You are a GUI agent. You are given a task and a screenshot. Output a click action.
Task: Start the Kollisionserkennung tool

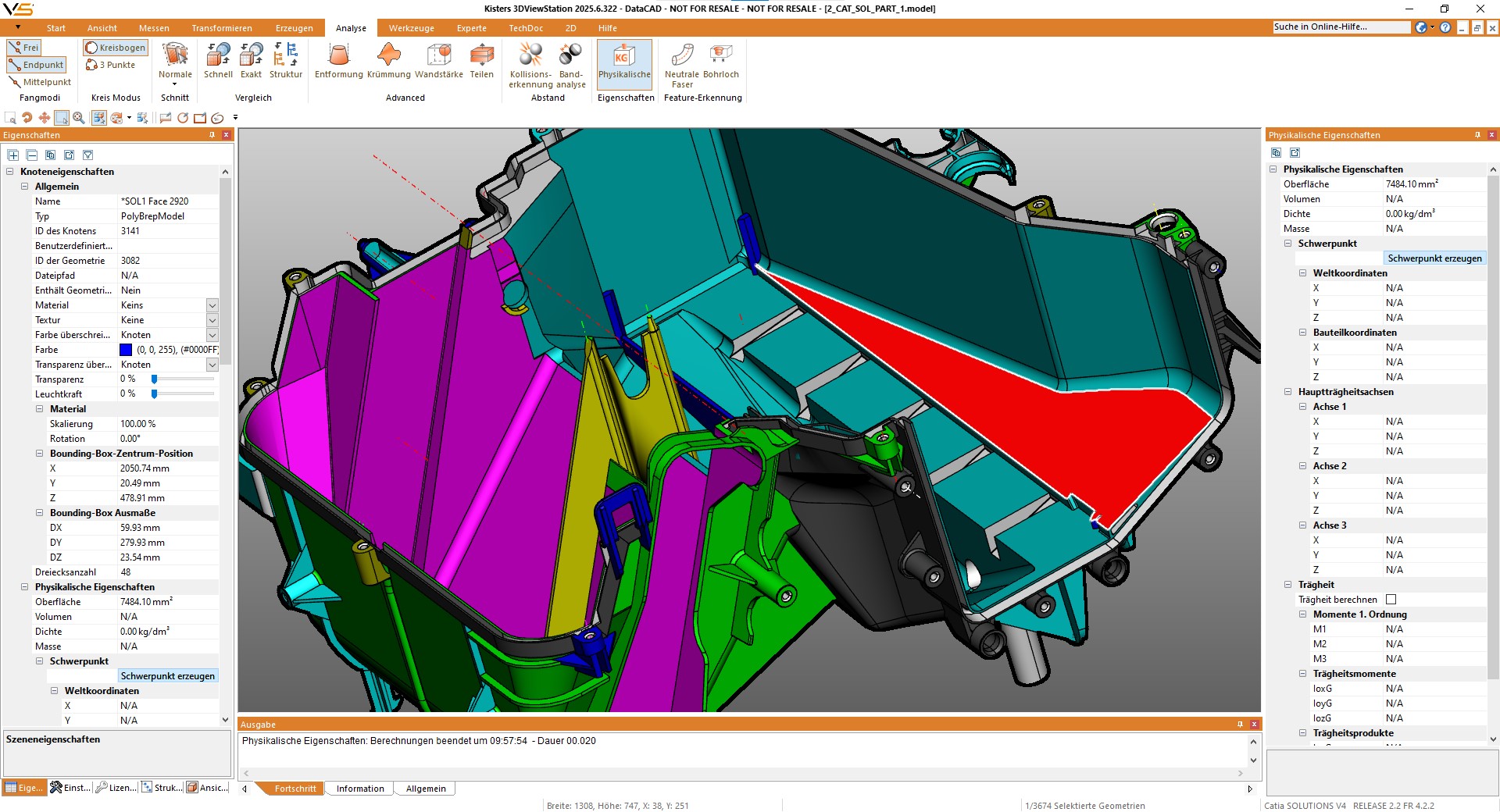click(530, 62)
